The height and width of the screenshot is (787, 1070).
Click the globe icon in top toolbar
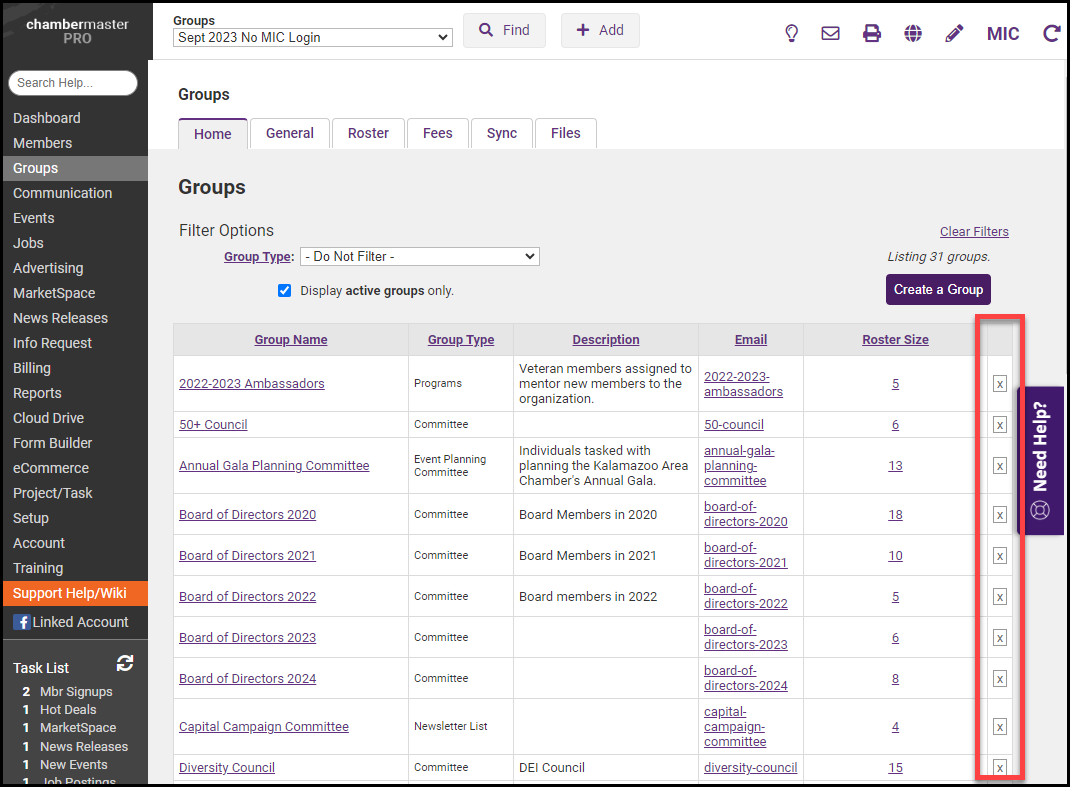coord(913,33)
